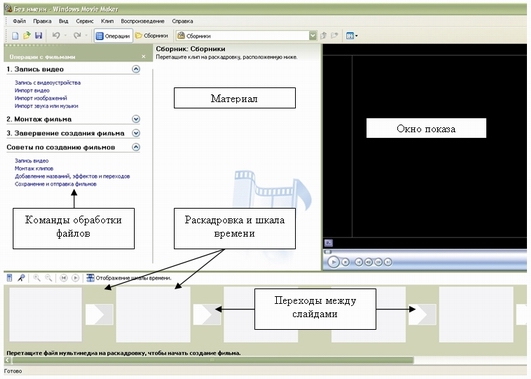The height and width of the screenshot is (379, 531).
Task: Click the Сборник: Сборники heading
Action: (x=191, y=49)
